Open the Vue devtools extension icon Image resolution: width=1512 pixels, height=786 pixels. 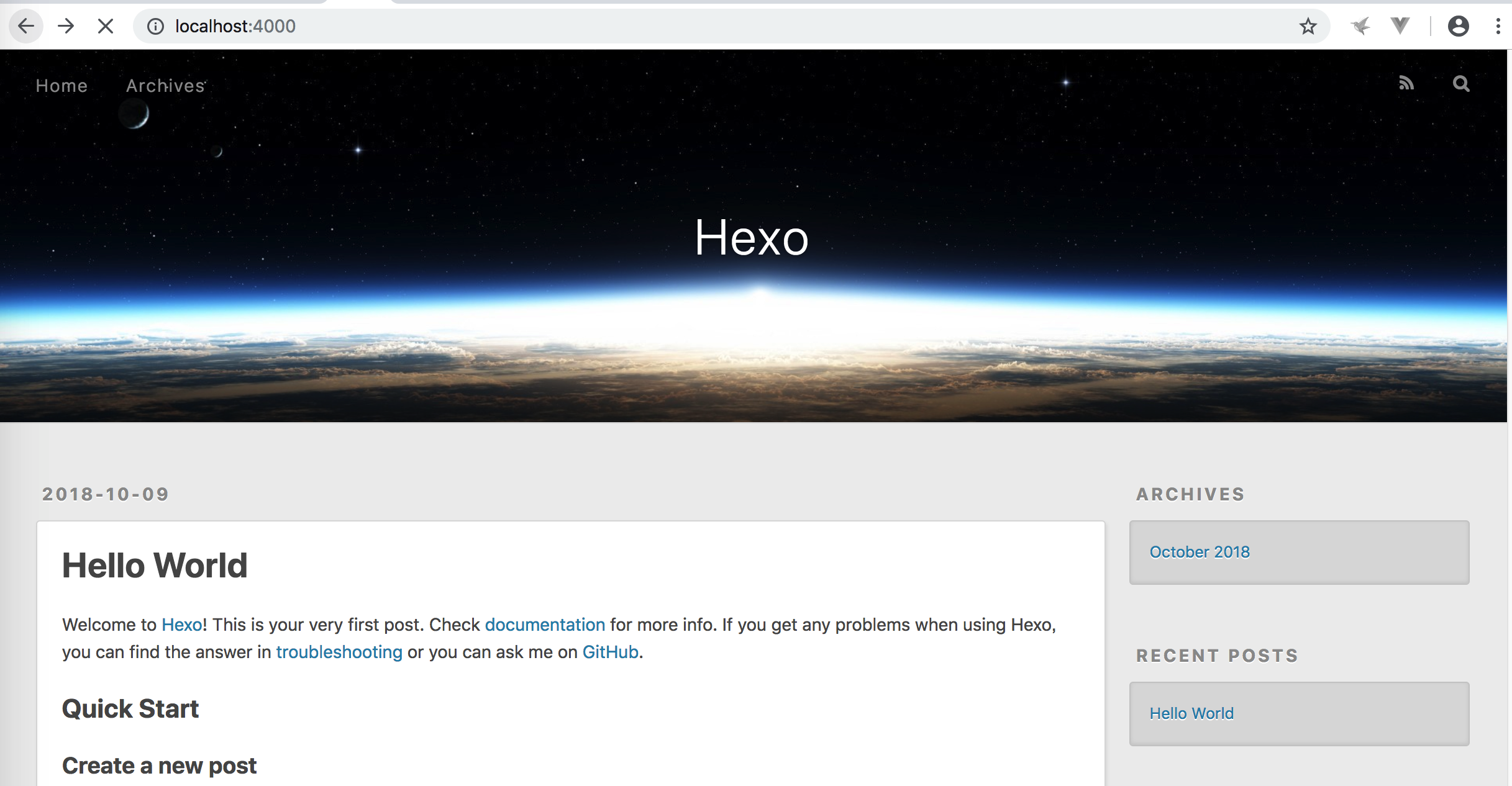coord(1400,26)
